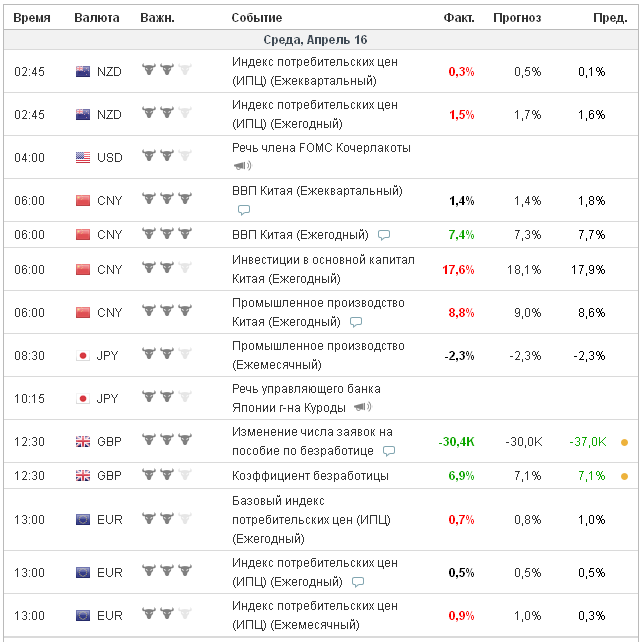
Task: Click importance bulls for NZD quarterly CPI
Action: 166,71
